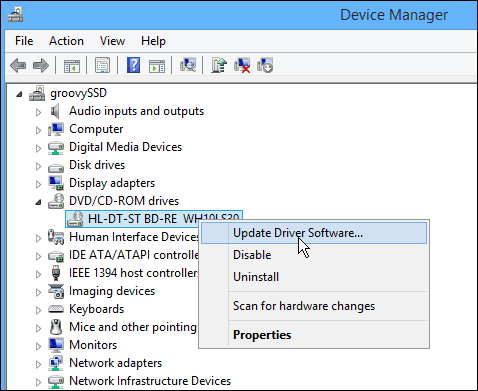This screenshot has height=391, width=478.
Task: Click the Network adapters icon
Action: [x=56, y=363]
